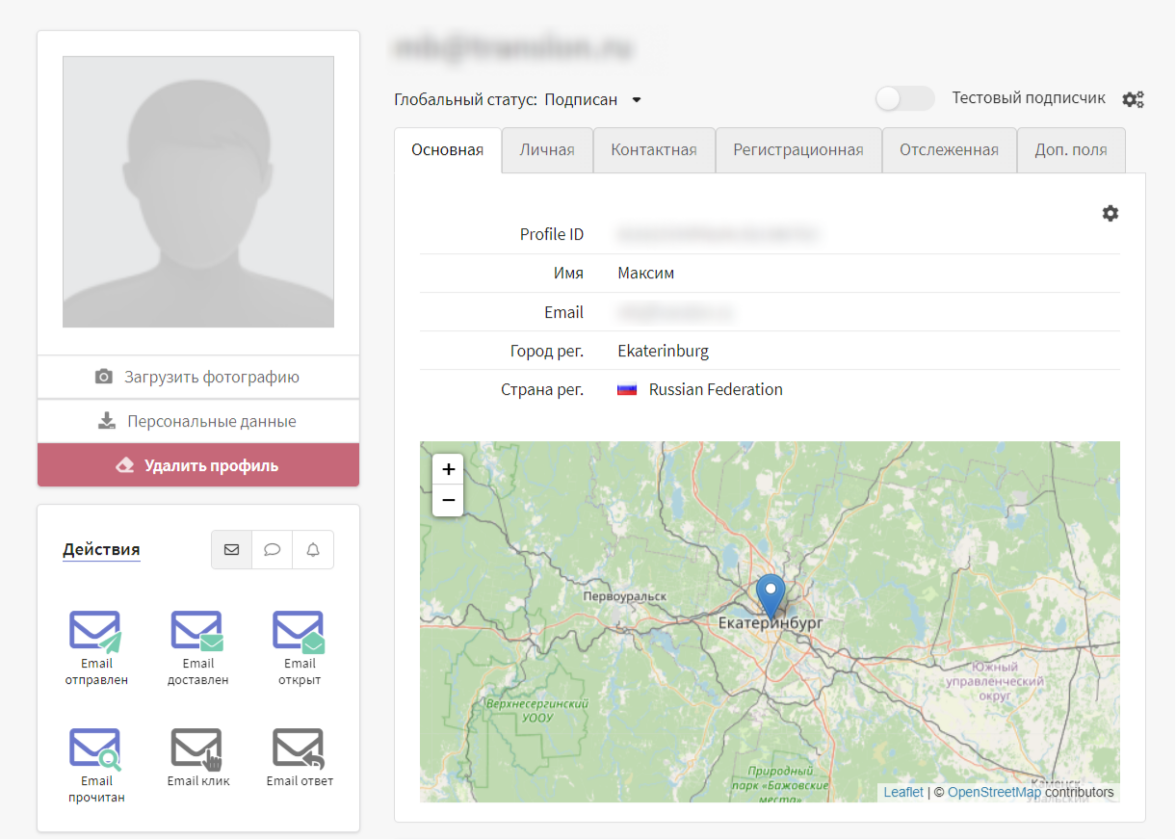Click the Удалить профиль button

pos(198,465)
